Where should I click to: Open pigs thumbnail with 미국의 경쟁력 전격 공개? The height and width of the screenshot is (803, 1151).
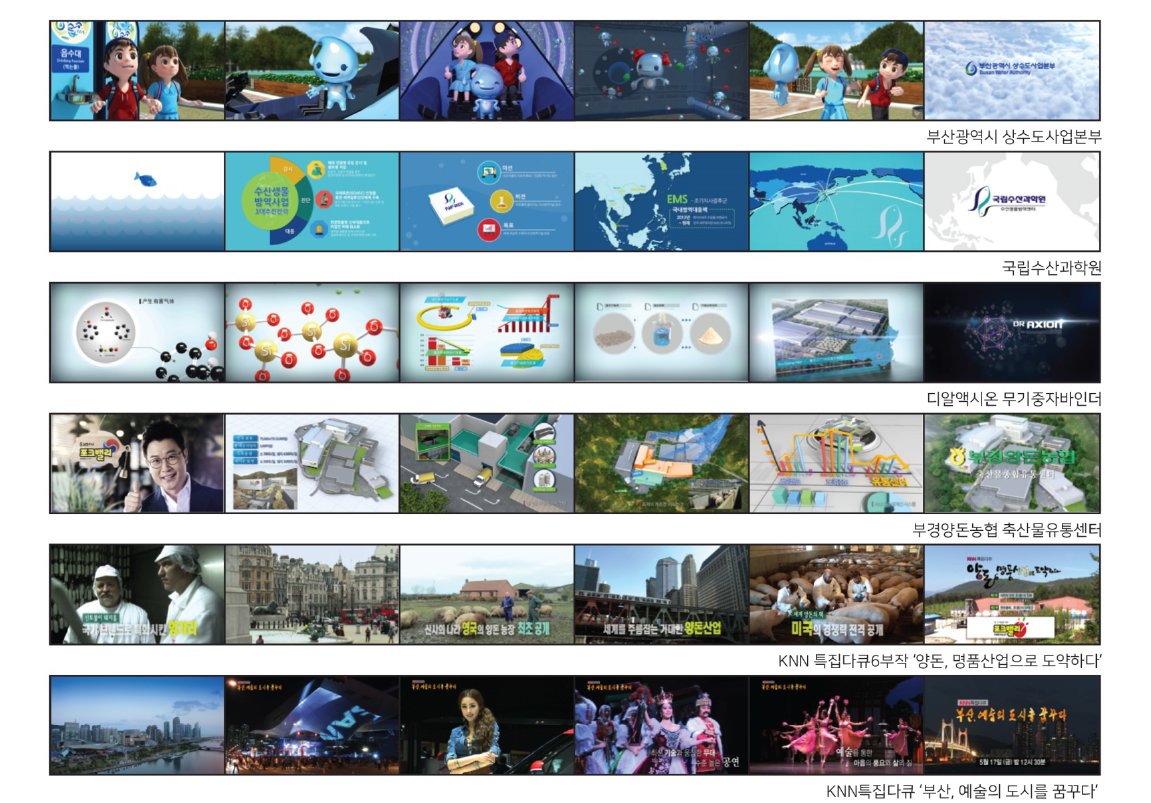[836, 595]
